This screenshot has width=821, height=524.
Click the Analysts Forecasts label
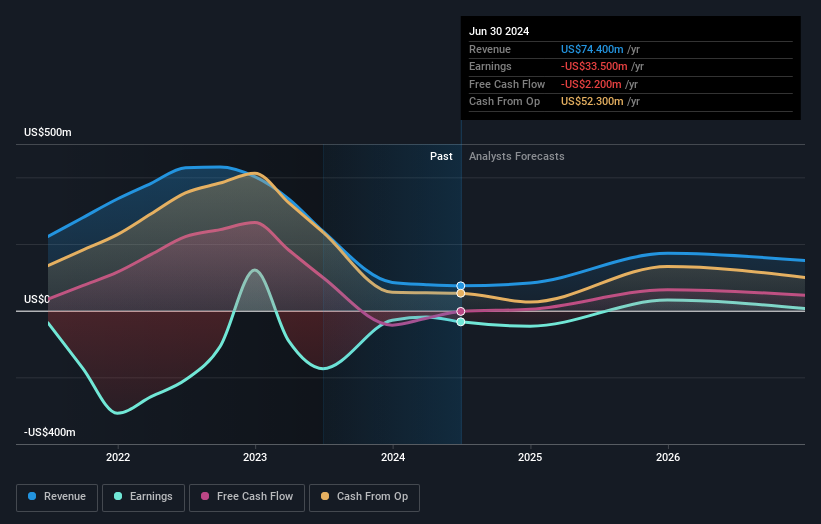[517, 157]
